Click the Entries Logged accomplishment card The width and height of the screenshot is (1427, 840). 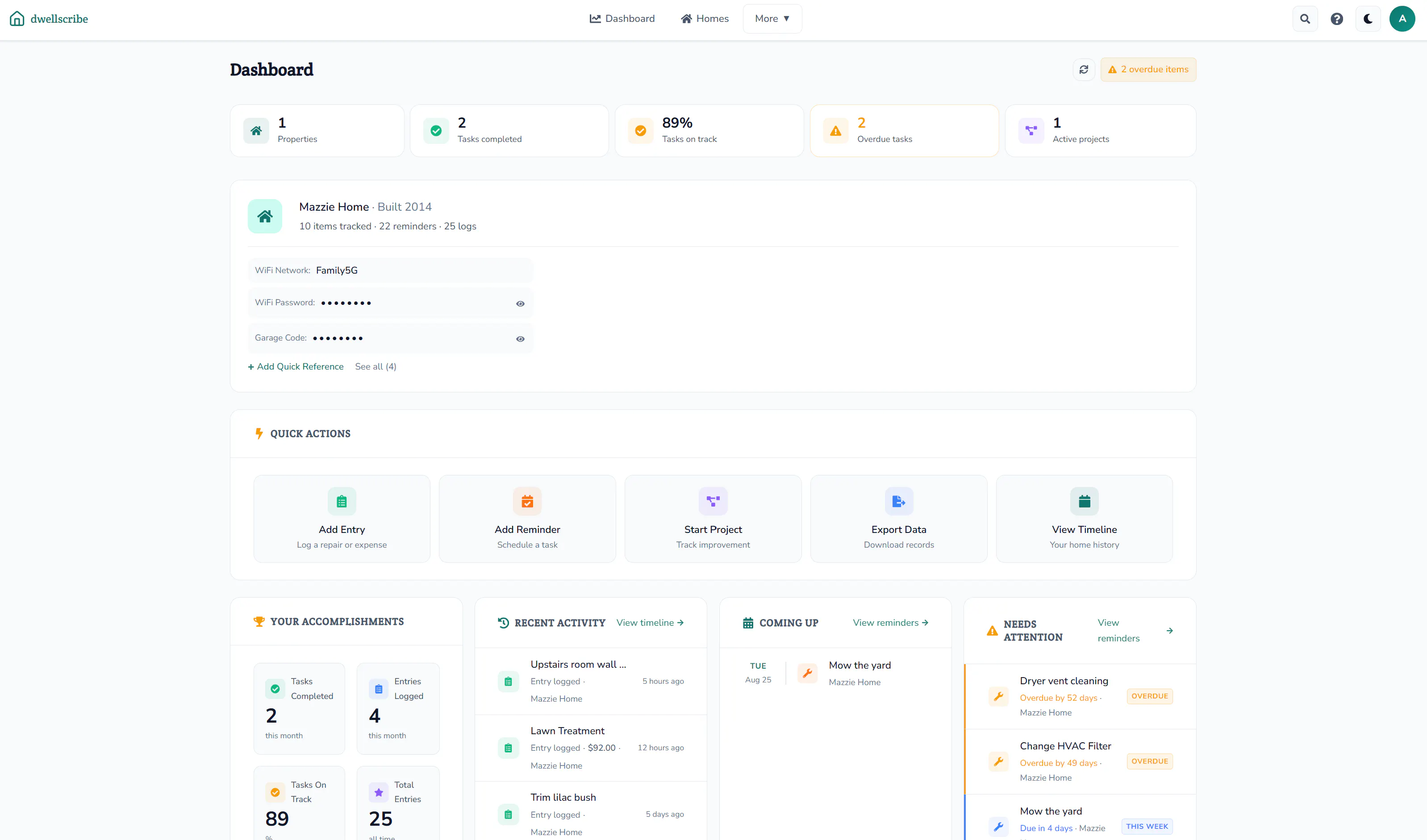point(398,709)
